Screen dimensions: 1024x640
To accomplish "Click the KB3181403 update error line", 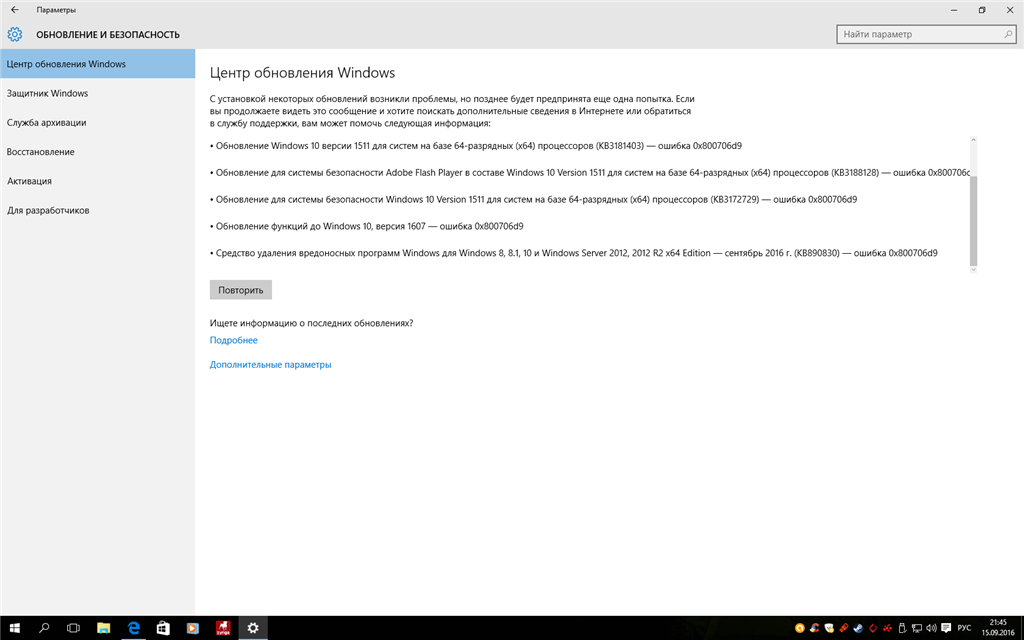I will click(475, 146).
